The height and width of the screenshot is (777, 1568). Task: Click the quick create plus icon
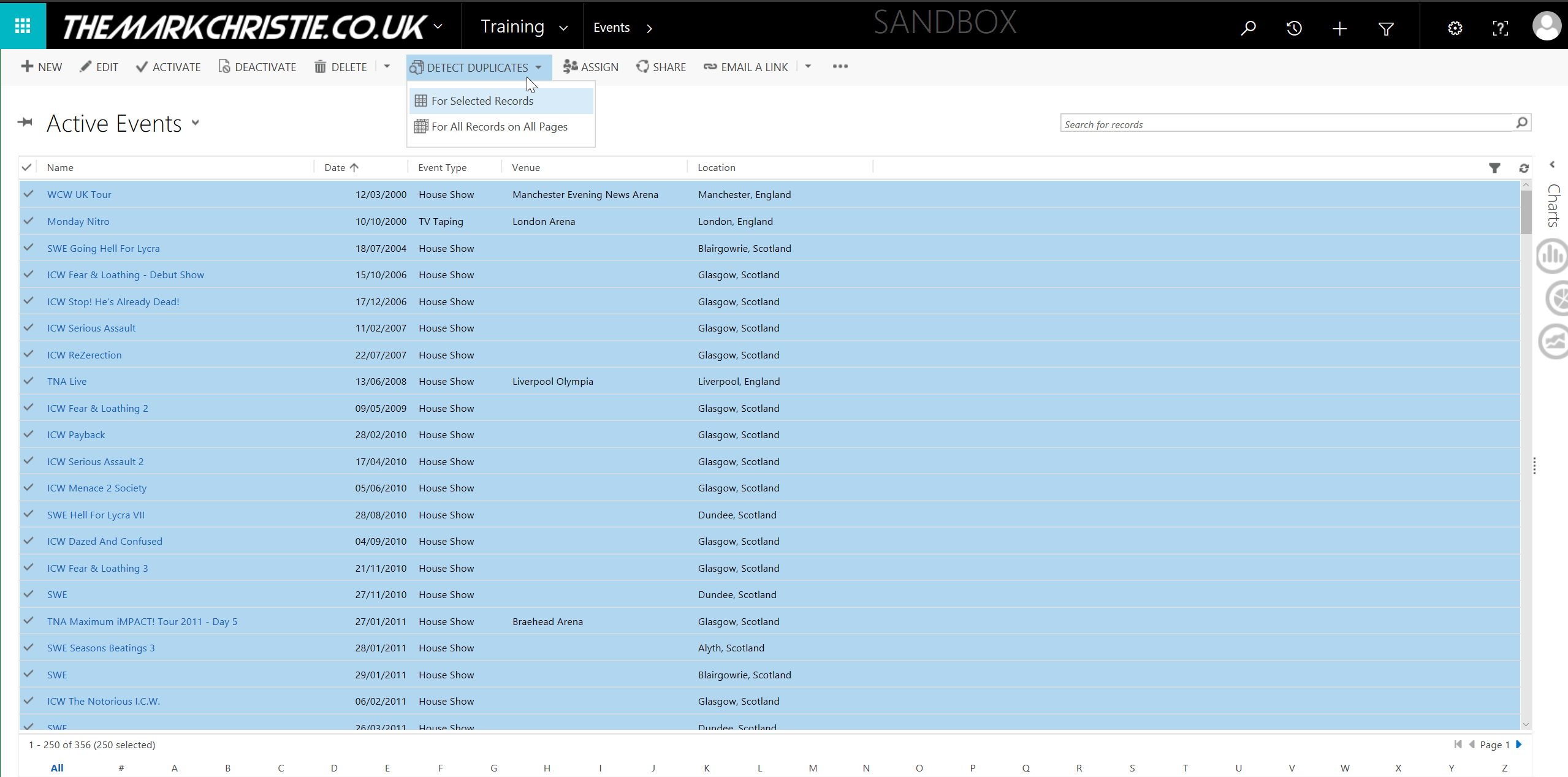click(x=1340, y=28)
